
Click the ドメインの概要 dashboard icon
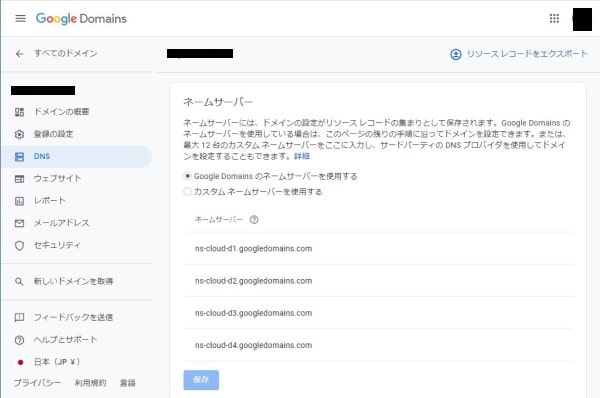tap(19, 112)
